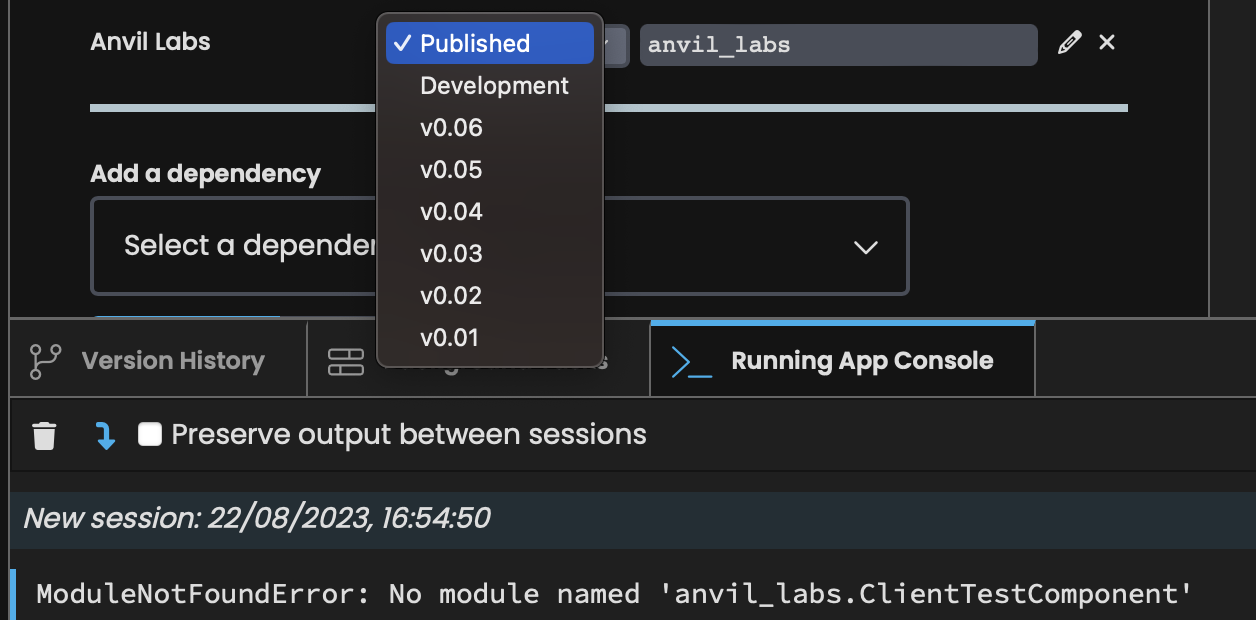Clear console output with the trash icon

(44, 436)
